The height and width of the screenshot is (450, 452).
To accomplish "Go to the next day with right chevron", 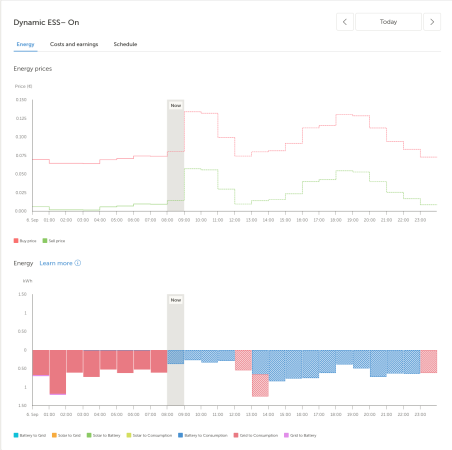I will (432, 22).
